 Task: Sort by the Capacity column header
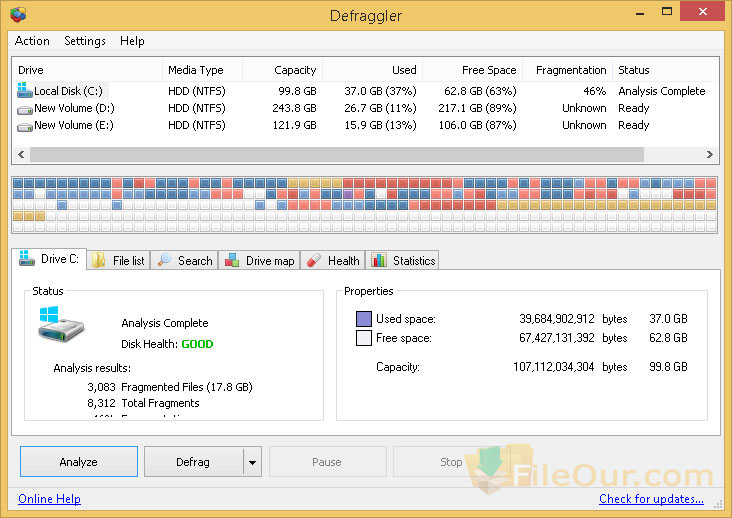pos(282,70)
